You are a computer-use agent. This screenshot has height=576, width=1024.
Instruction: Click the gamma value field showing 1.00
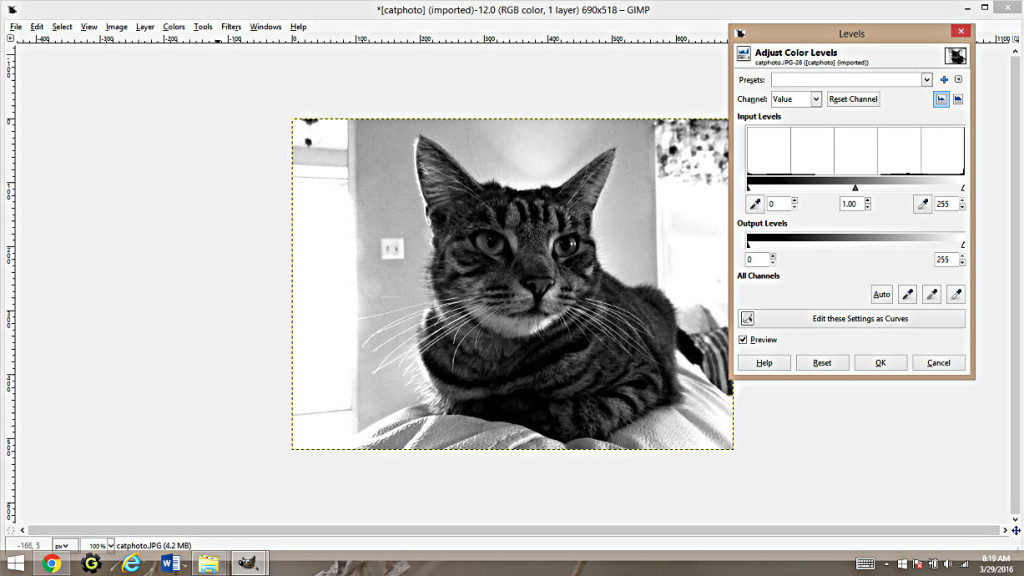tap(851, 204)
